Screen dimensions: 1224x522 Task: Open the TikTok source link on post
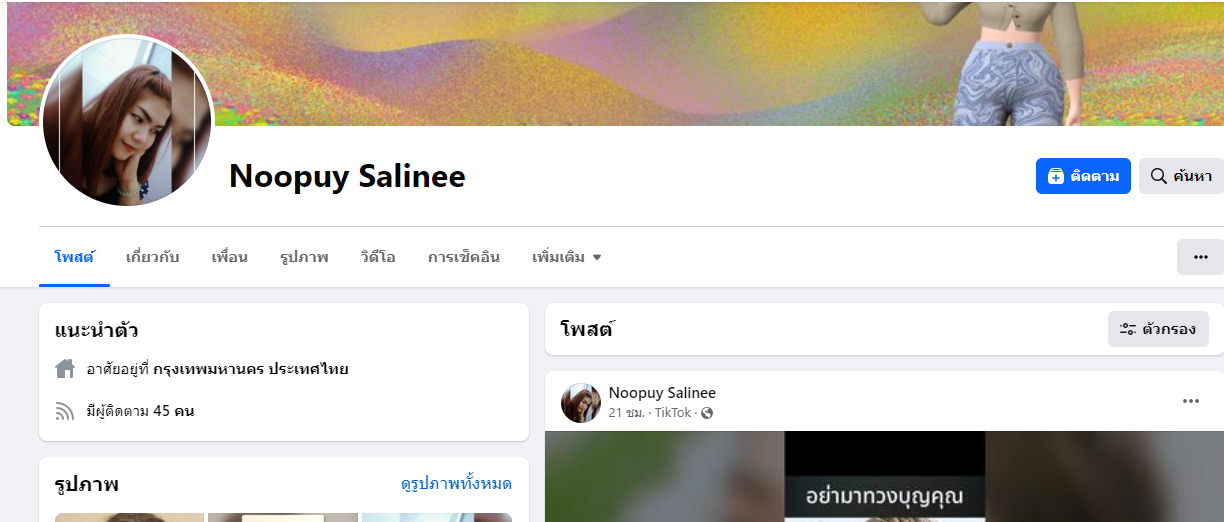tap(673, 413)
